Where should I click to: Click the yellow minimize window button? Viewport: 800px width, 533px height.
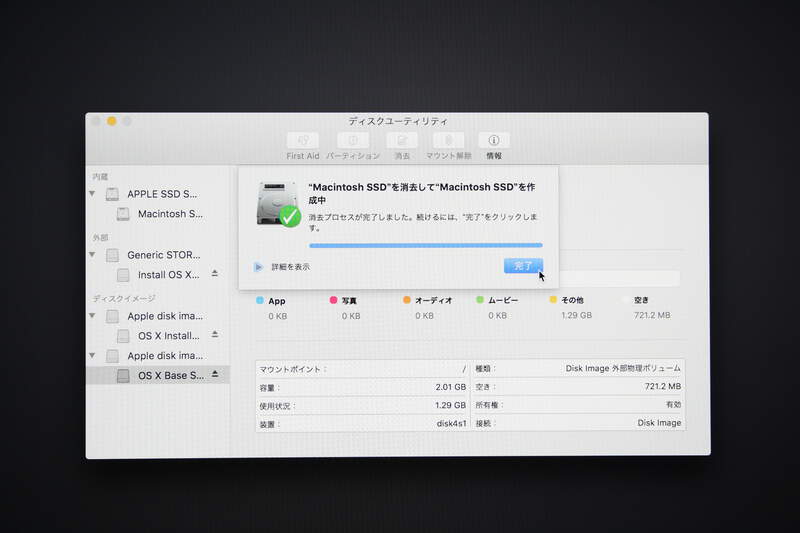(x=111, y=121)
